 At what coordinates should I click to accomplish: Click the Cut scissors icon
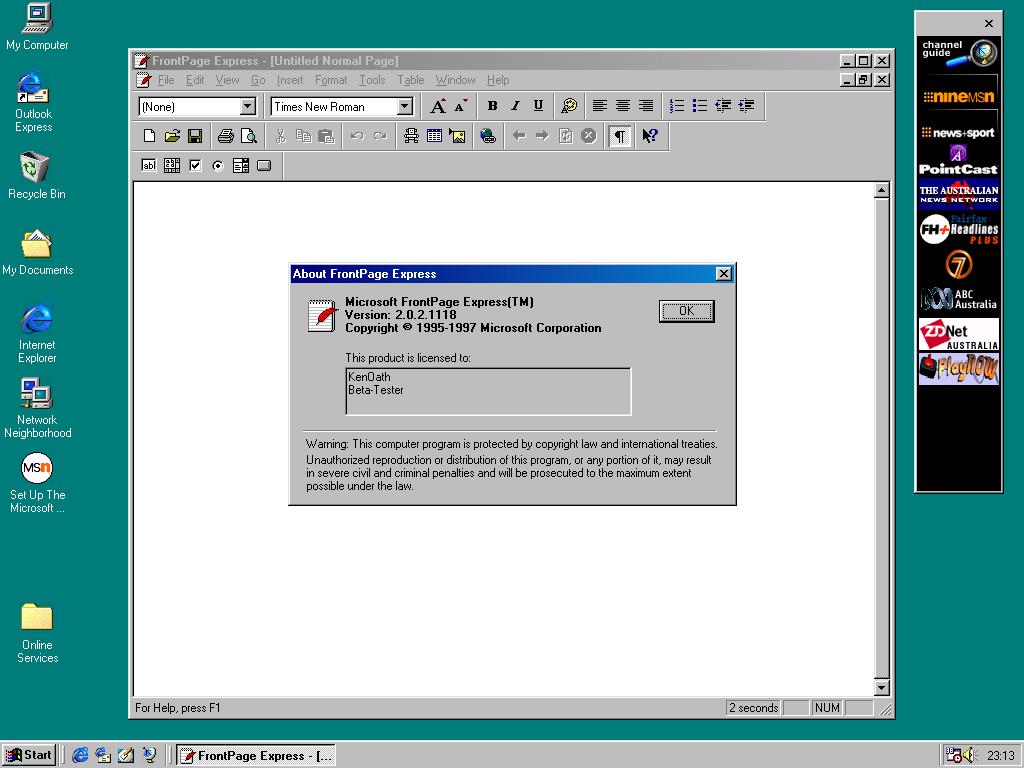281,136
